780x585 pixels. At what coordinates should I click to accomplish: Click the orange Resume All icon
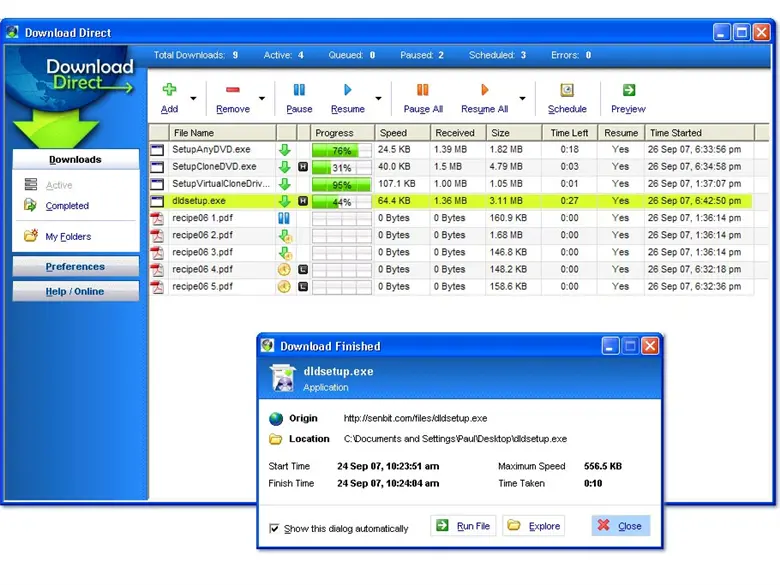[484, 90]
